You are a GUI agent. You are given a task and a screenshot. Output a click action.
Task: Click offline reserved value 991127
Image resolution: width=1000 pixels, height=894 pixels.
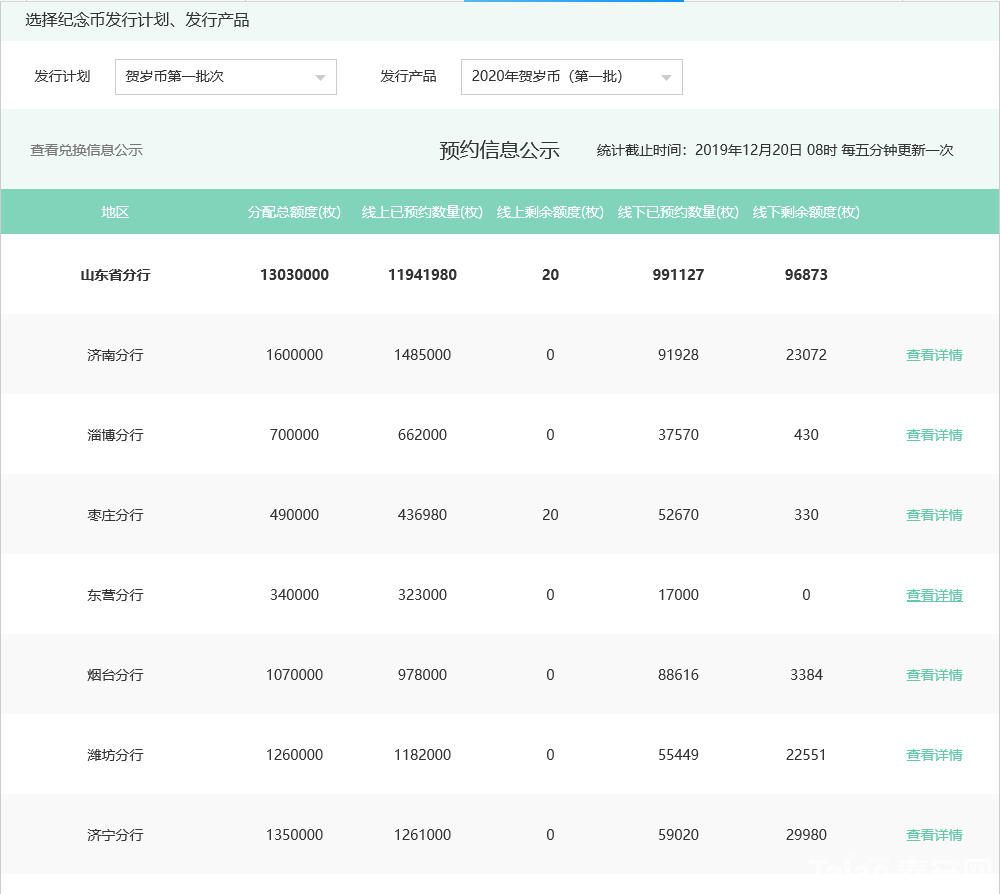click(678, 275)
